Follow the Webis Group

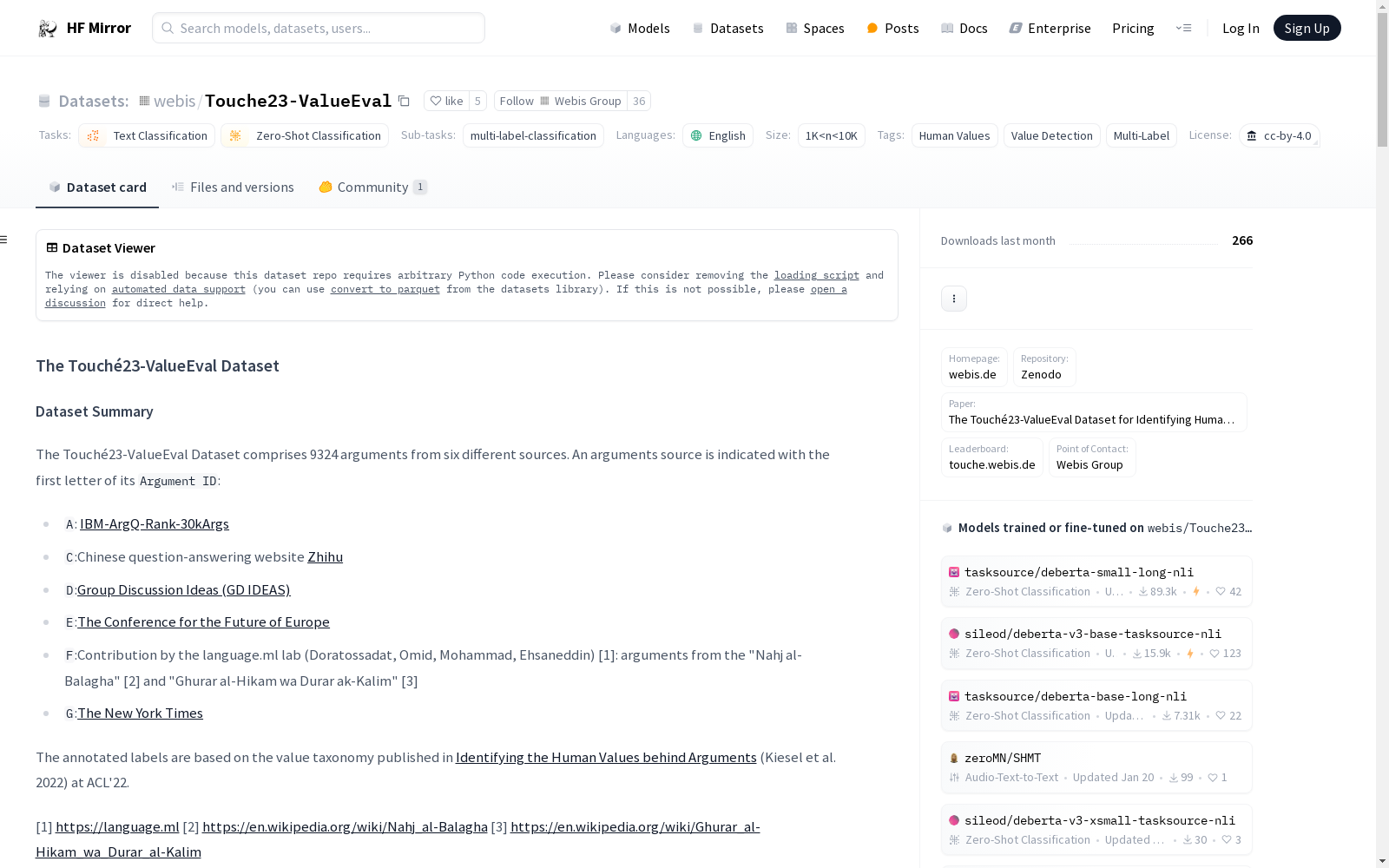(561, 101)
